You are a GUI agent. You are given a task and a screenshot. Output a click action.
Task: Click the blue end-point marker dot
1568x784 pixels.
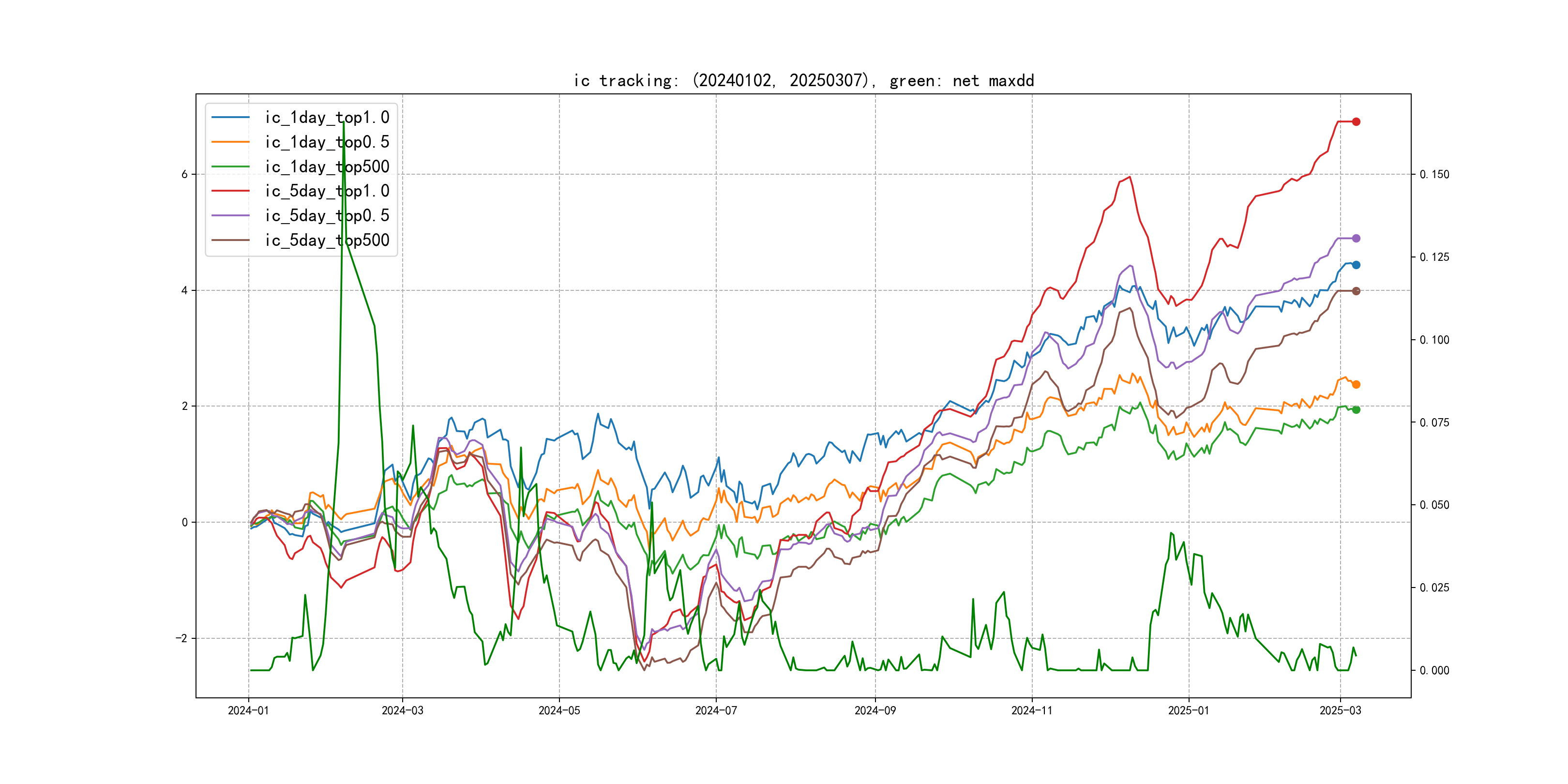coord(1356,265)
